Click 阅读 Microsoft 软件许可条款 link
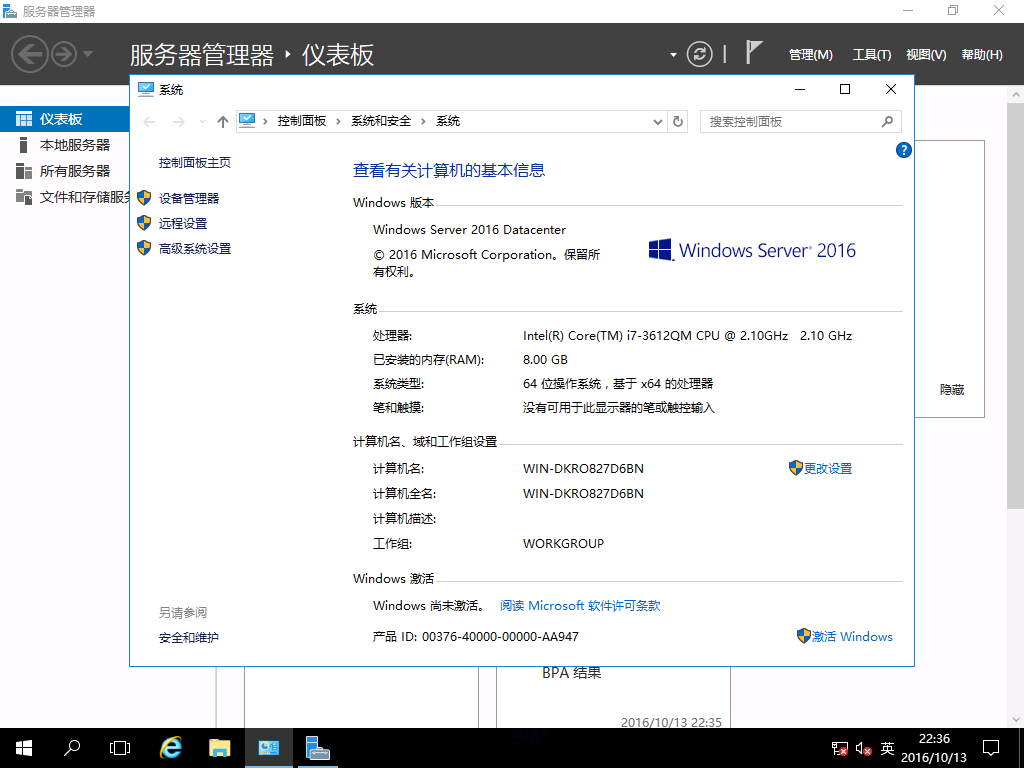The image size is (1024, 768). point(580,605)
